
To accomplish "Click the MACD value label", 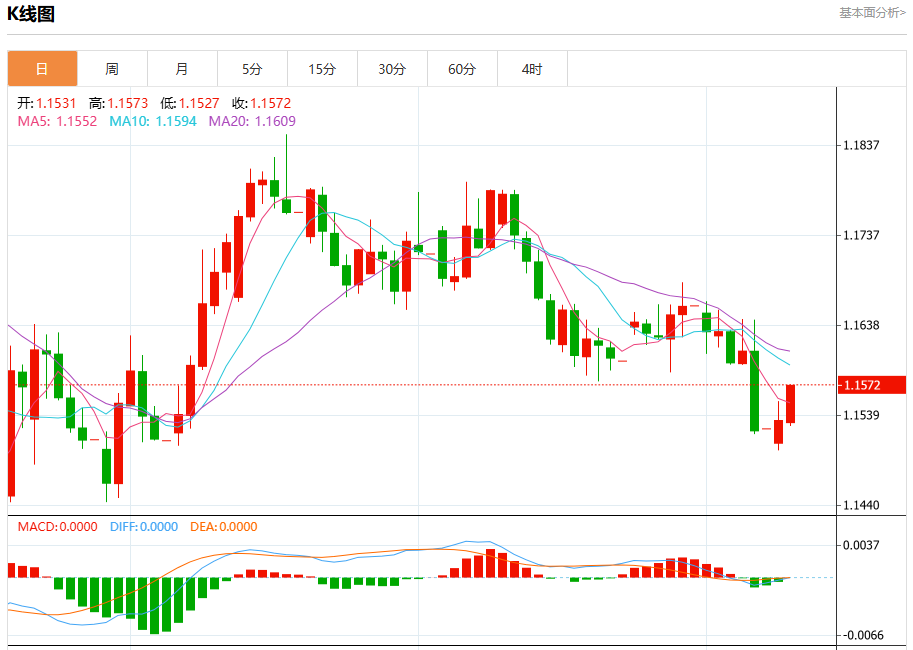I will (58, 527).
